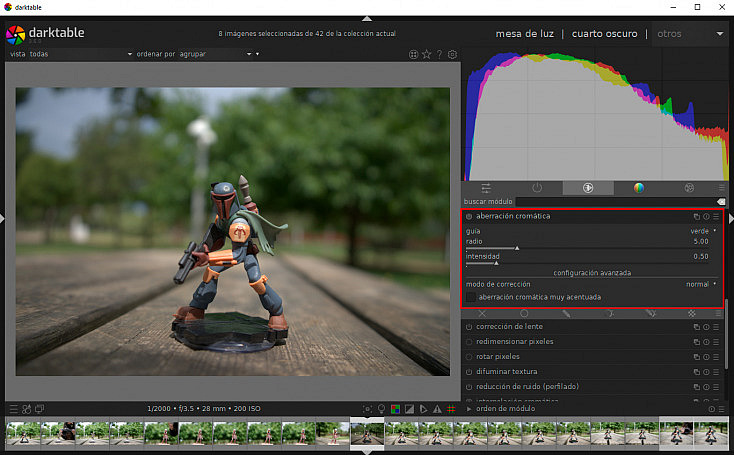This screenshot has width=734, height=455.
Task: Toggle difuminar textura module power
Action: [469, 372]
